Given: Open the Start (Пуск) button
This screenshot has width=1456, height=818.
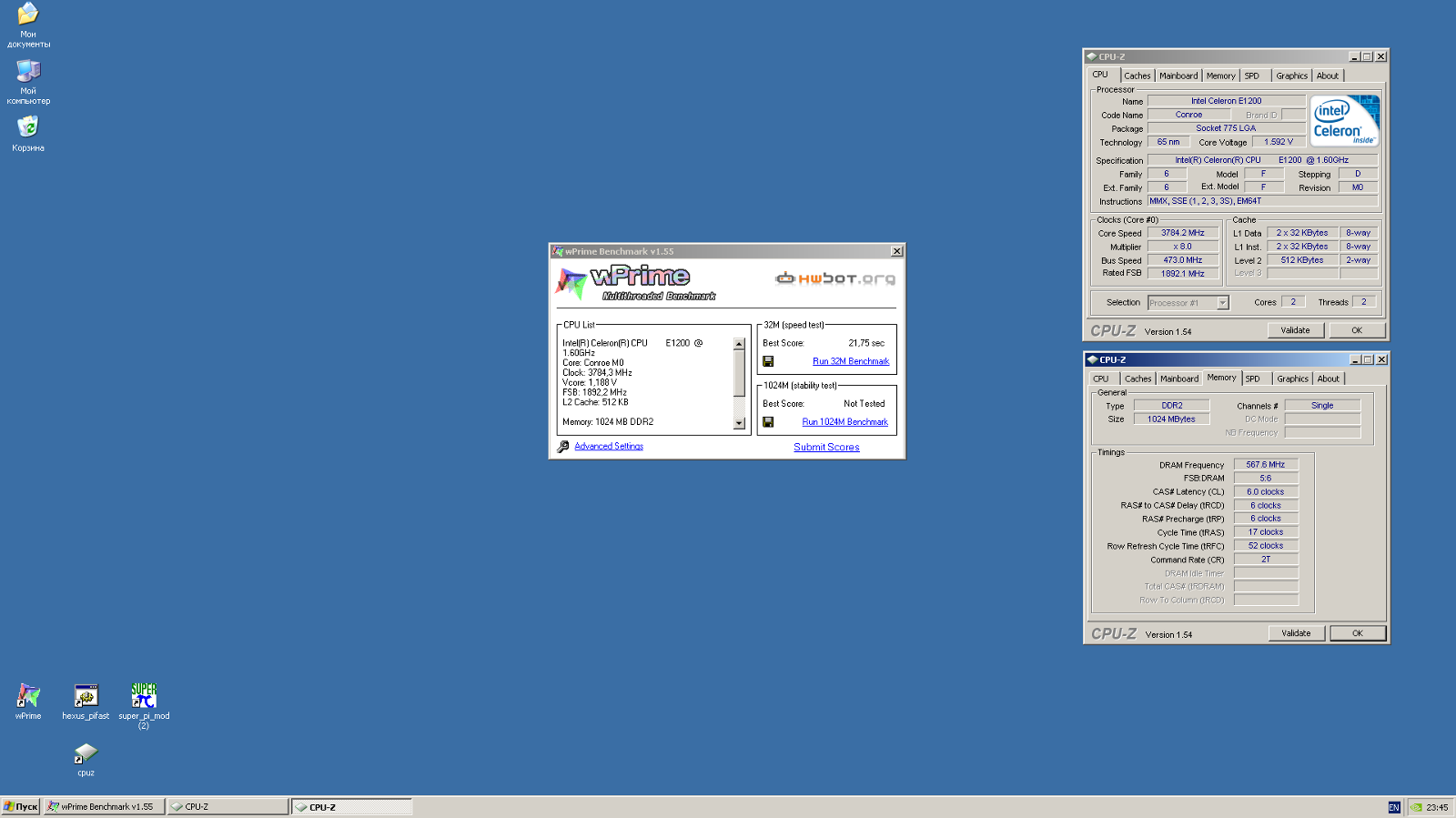Looking at the screenshot, I should pyautogui.click(x=21, y=806).
